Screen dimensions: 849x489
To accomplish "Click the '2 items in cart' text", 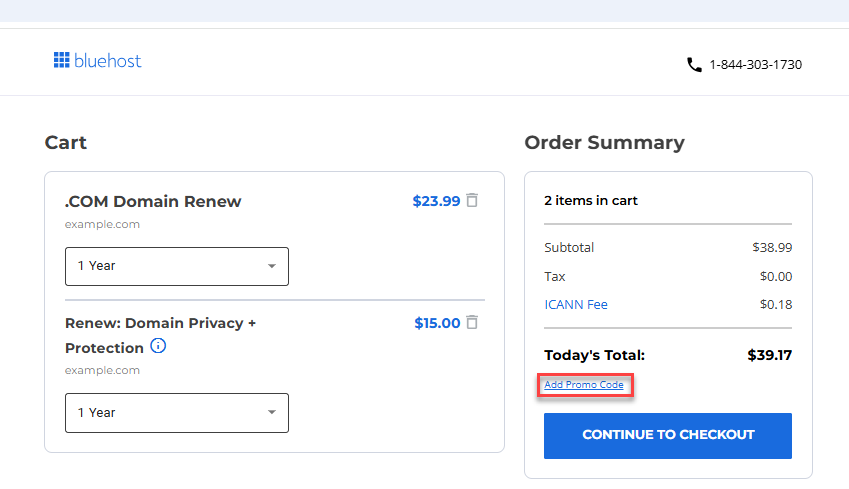I will click(x=591, y=201).
